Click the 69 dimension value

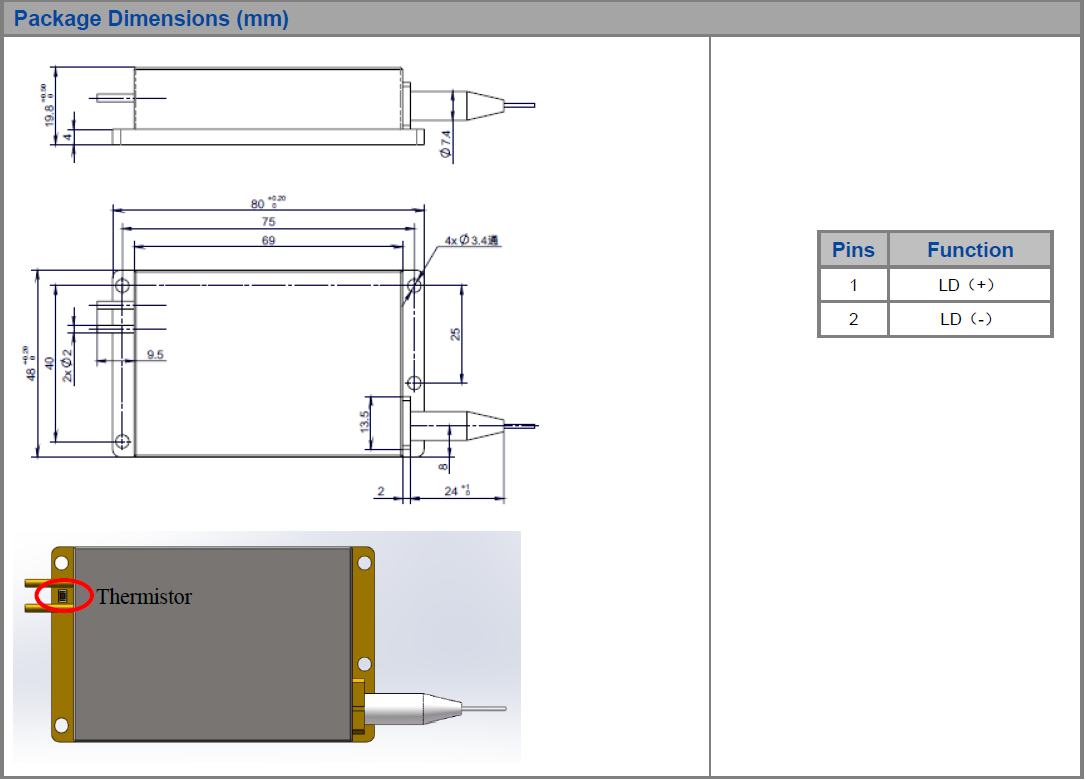[x=268, y=240]
